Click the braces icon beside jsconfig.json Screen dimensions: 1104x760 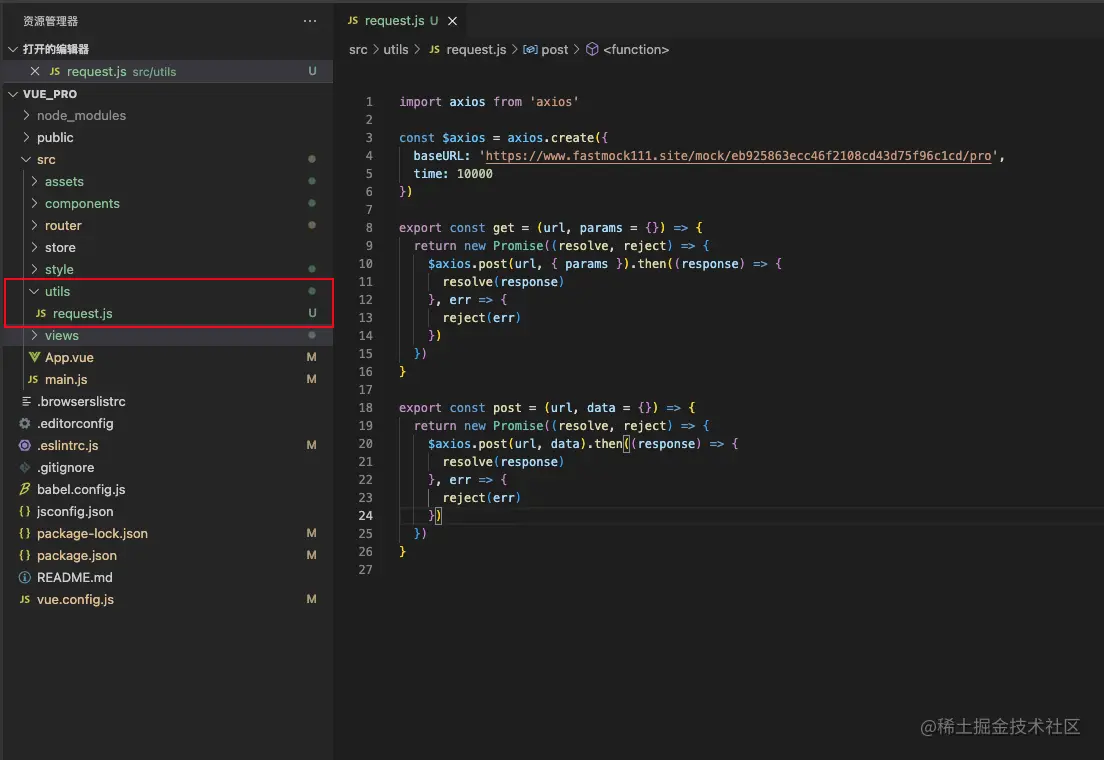pyautogui.click(x=25, y=511)
